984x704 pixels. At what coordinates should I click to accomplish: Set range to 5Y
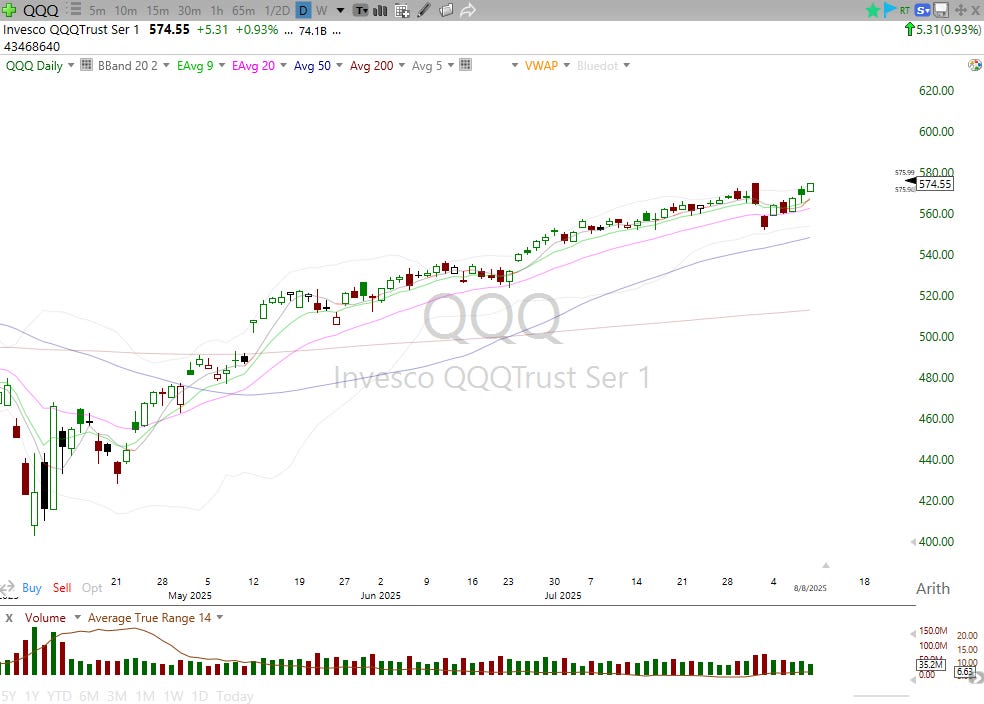point(9,696)
